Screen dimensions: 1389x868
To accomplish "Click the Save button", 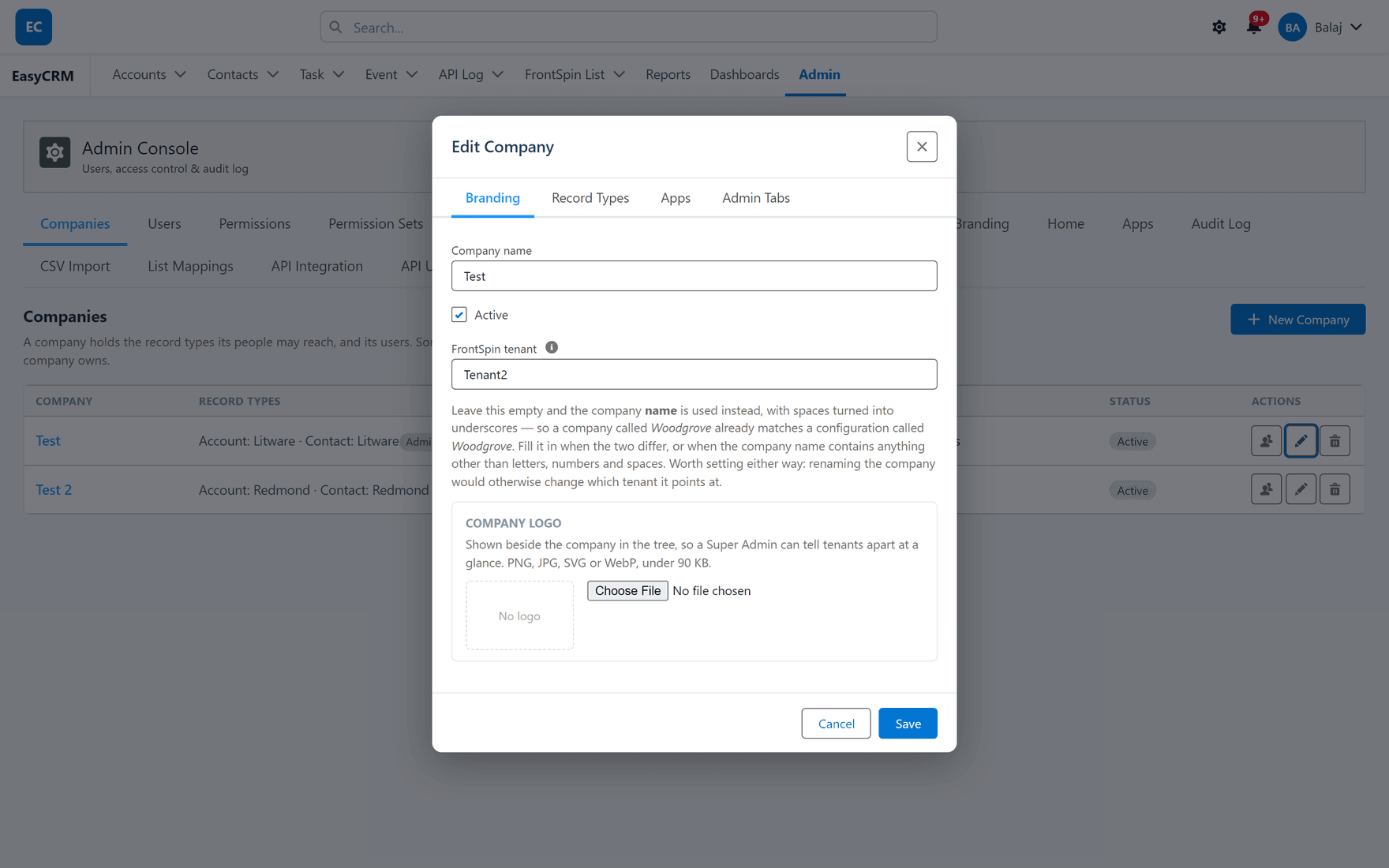I will pos(908,724).
